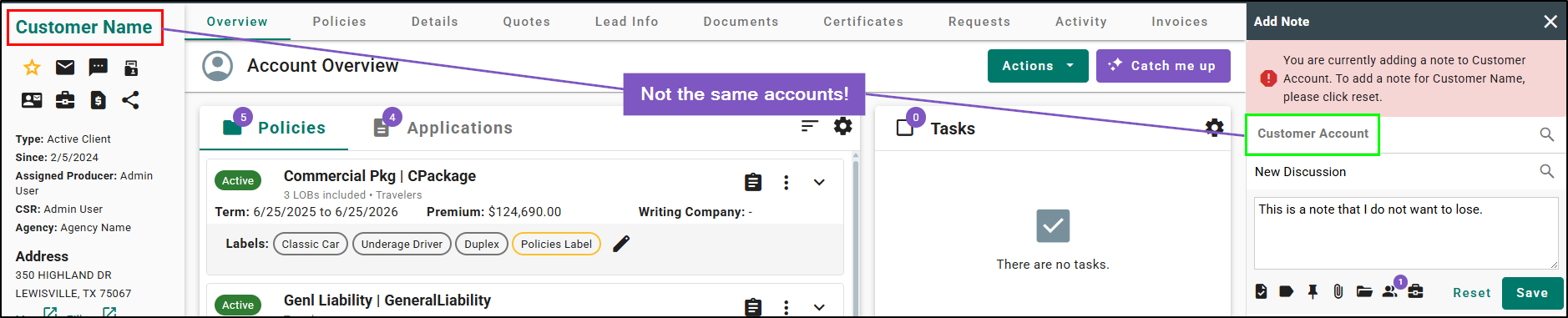The height and width of the screenshot is (318, 1568).
Task: Attach a file with paperclip icon
Action: (1338, 291)
